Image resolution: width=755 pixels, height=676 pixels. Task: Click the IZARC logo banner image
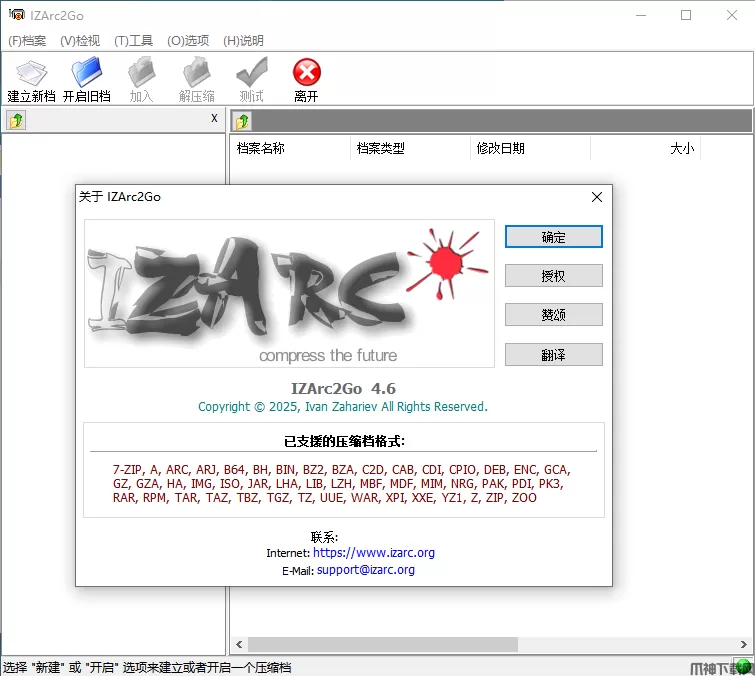pos(289,293)
